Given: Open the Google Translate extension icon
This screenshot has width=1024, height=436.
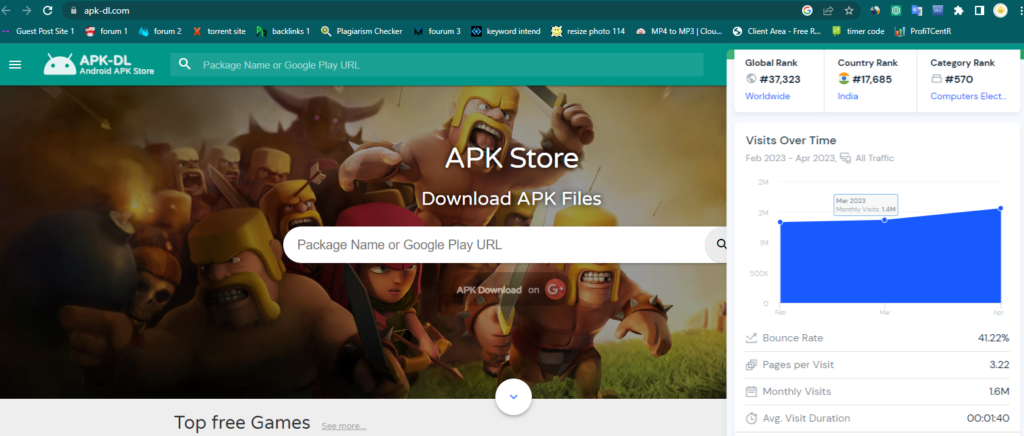Looking at the screenshot, I should (x=917, y=10).
